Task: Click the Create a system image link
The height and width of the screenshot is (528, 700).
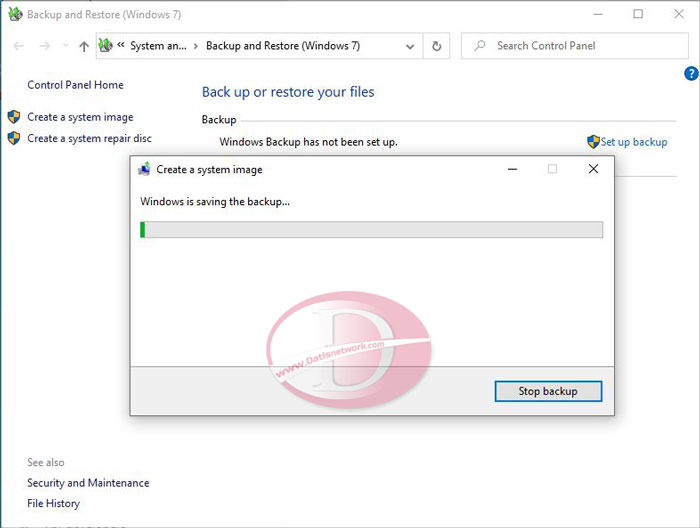Action: [x=80, y=117]
